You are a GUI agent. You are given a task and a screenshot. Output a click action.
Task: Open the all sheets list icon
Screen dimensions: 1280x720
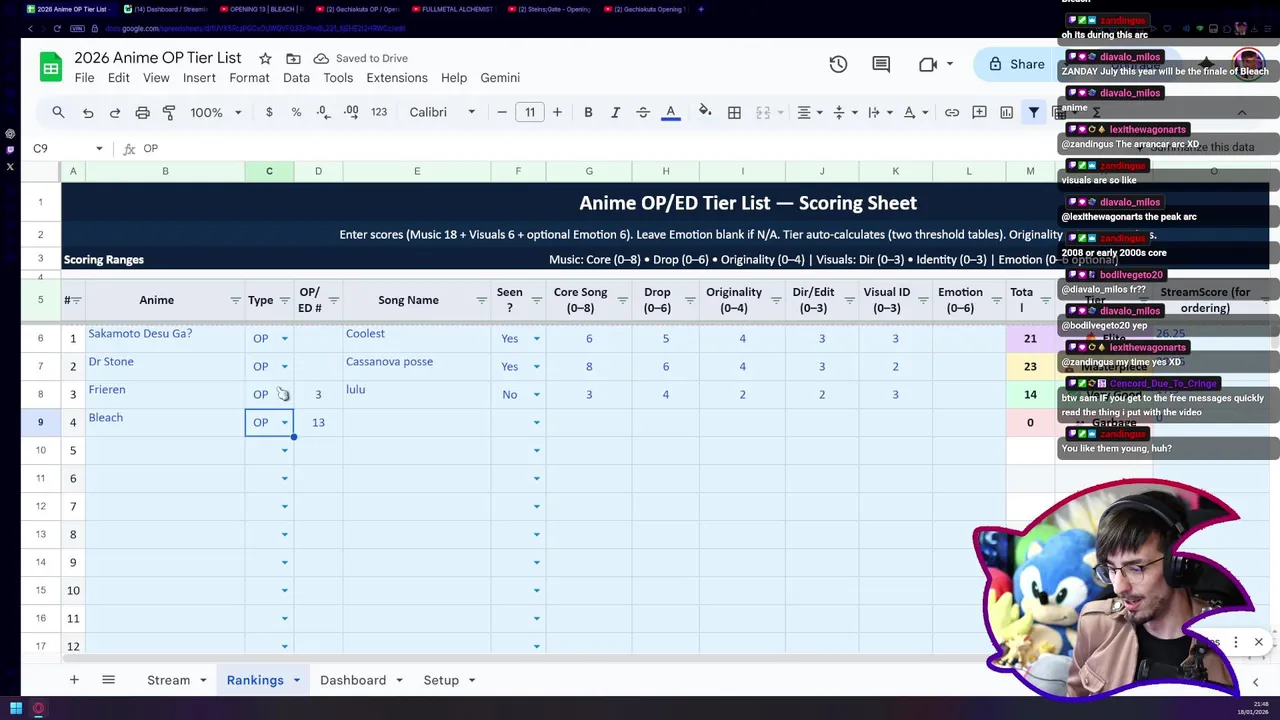tap(108, 680)
